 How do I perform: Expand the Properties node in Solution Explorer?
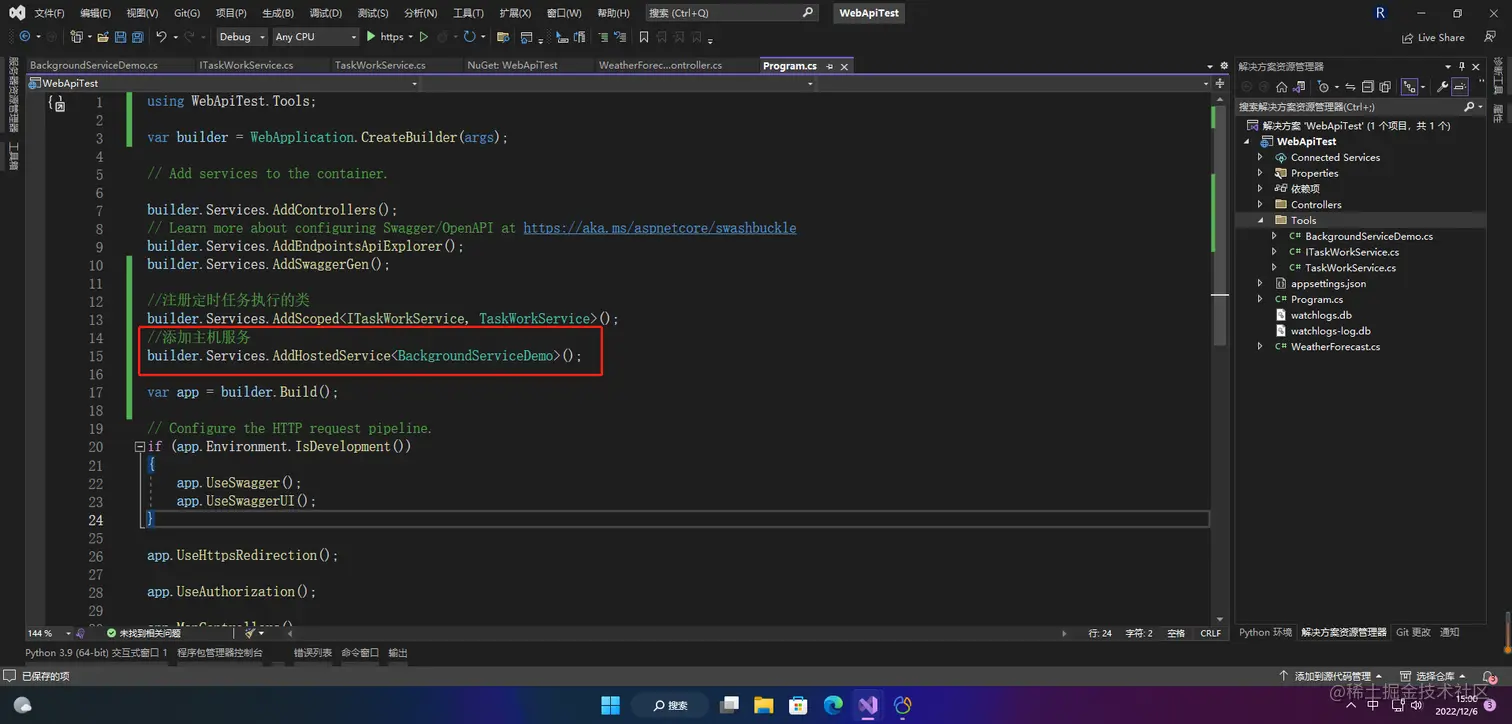[x=1260, y=173]
